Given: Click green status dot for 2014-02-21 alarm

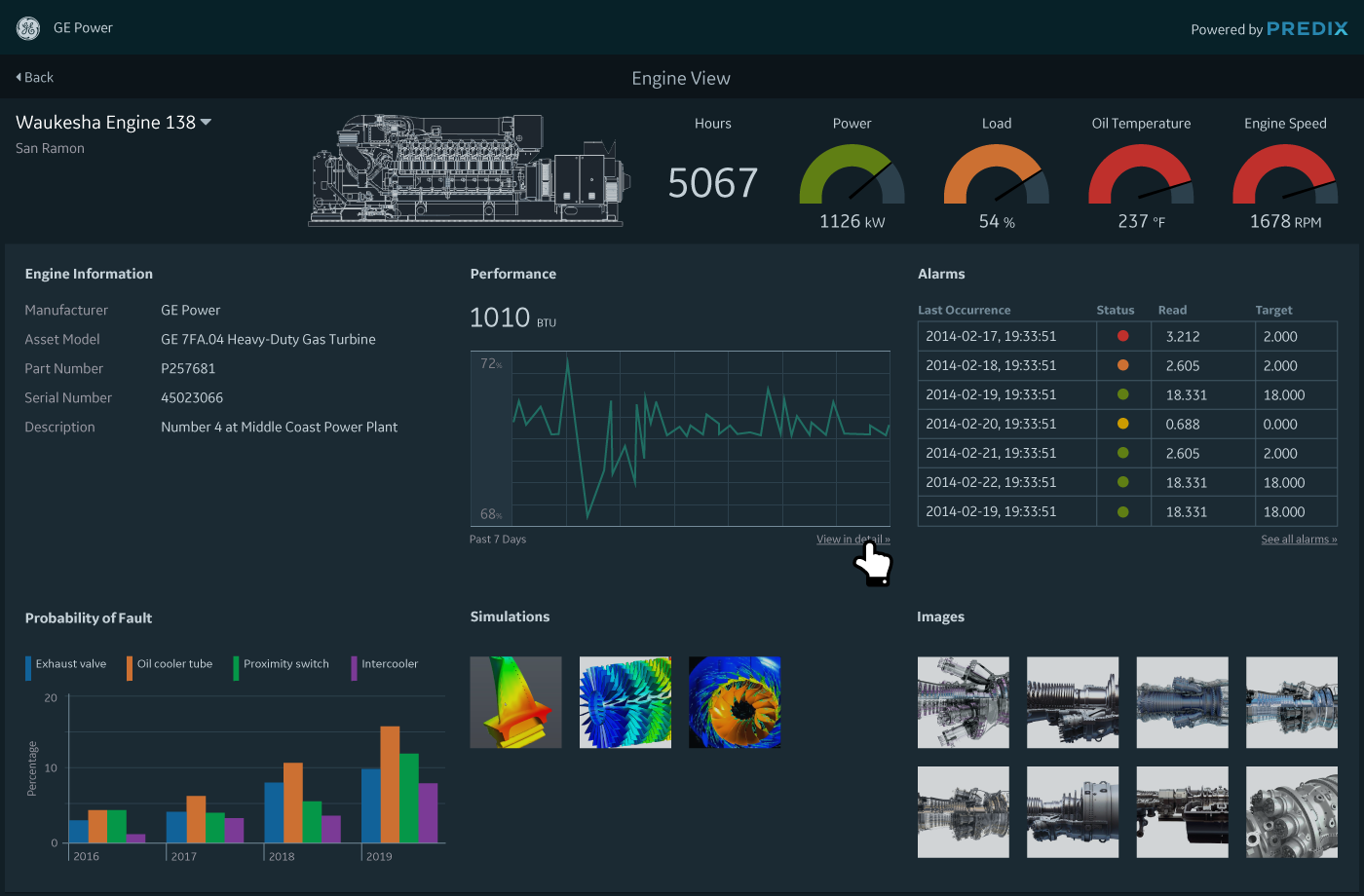Looking at the screenshot, I should 1122,453.
